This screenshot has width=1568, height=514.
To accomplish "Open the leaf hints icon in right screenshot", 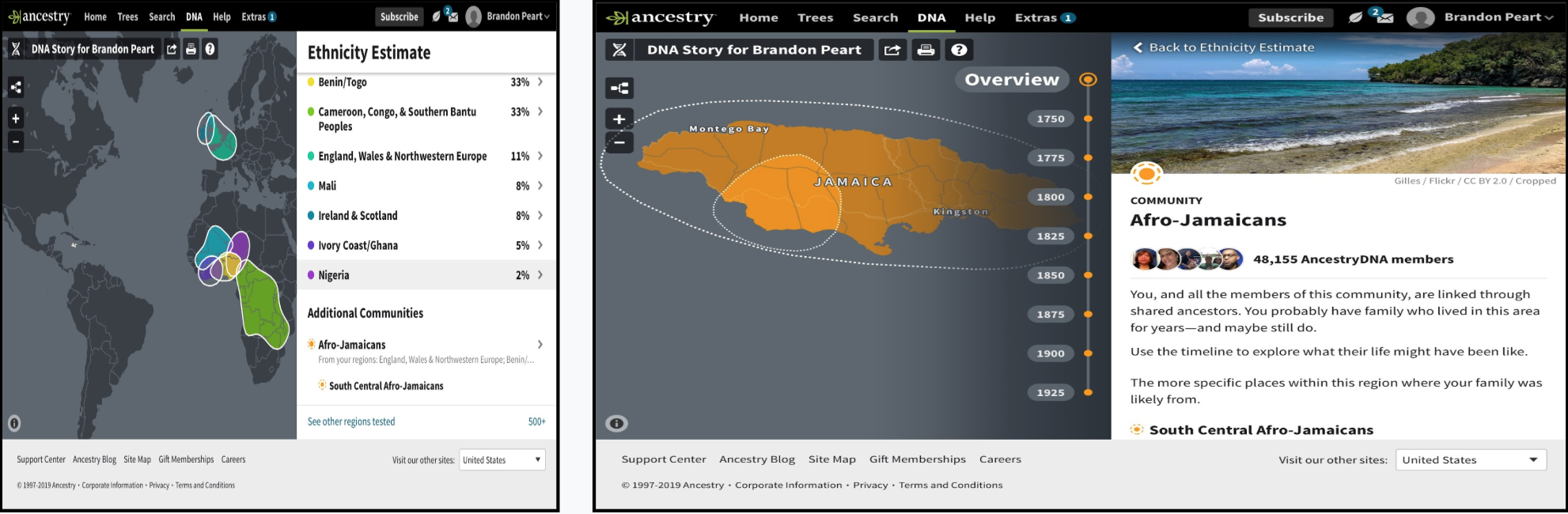I will click(x=1355, y=17).
